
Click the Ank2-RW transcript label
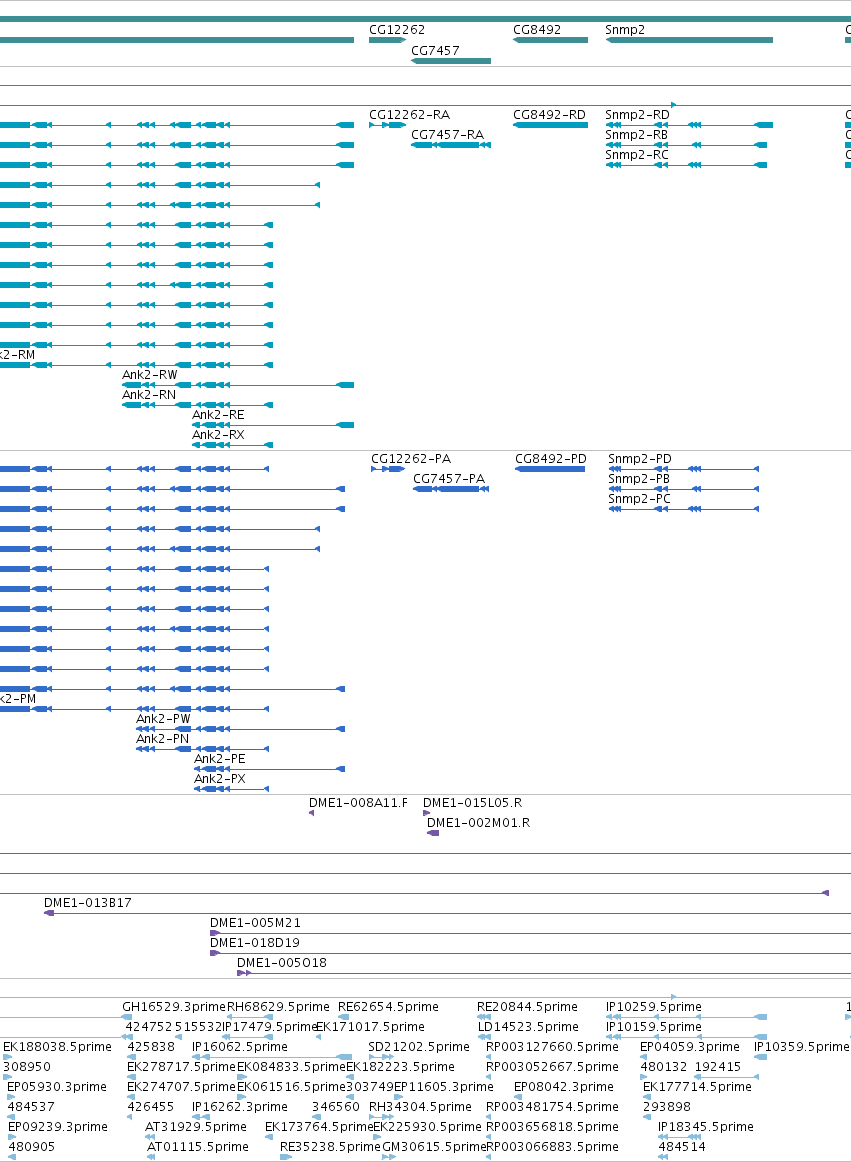pos(150,375)
